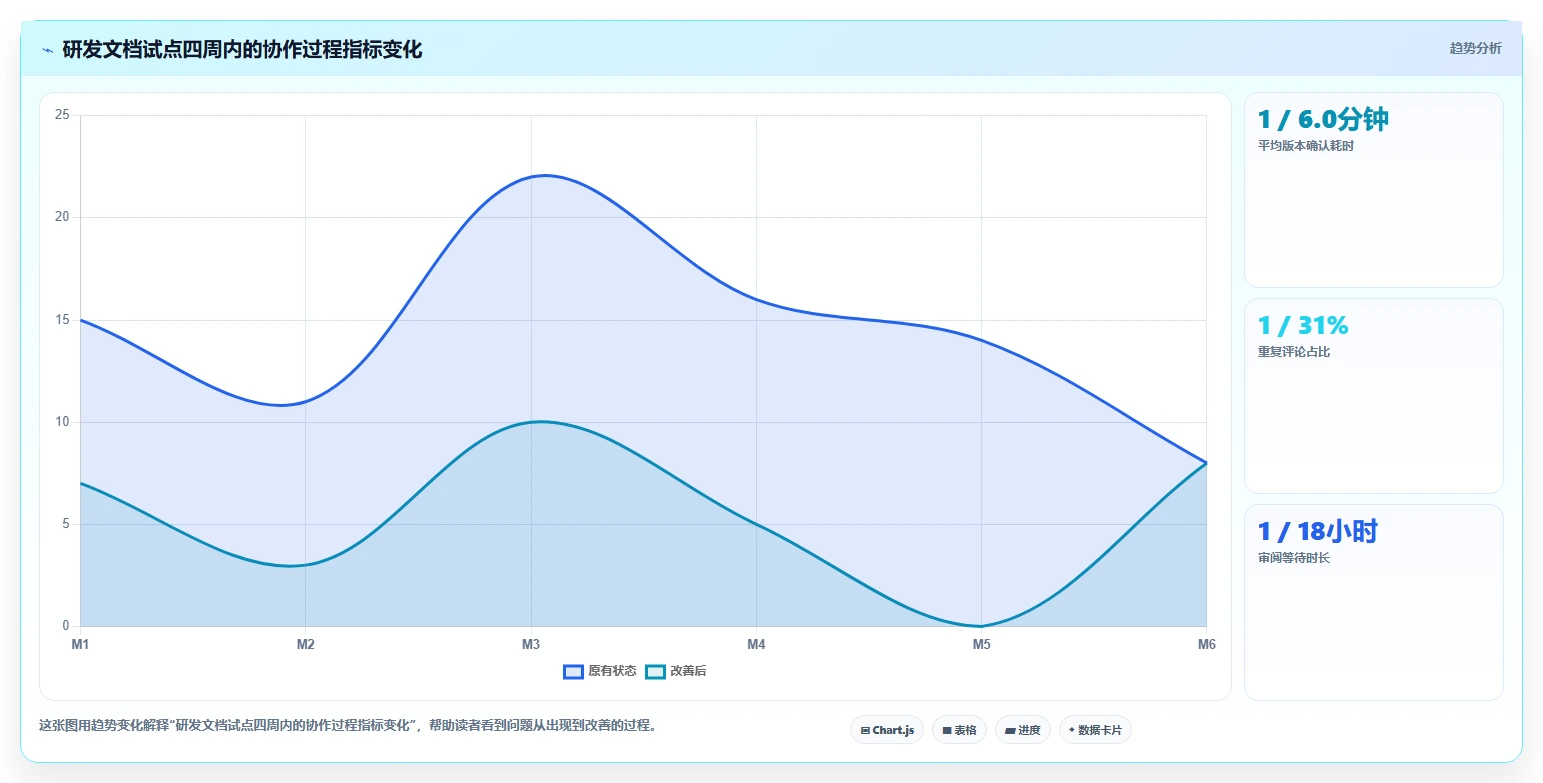Click the 5 y-axis tick label
1543x783 pixels.
(65, 524)
